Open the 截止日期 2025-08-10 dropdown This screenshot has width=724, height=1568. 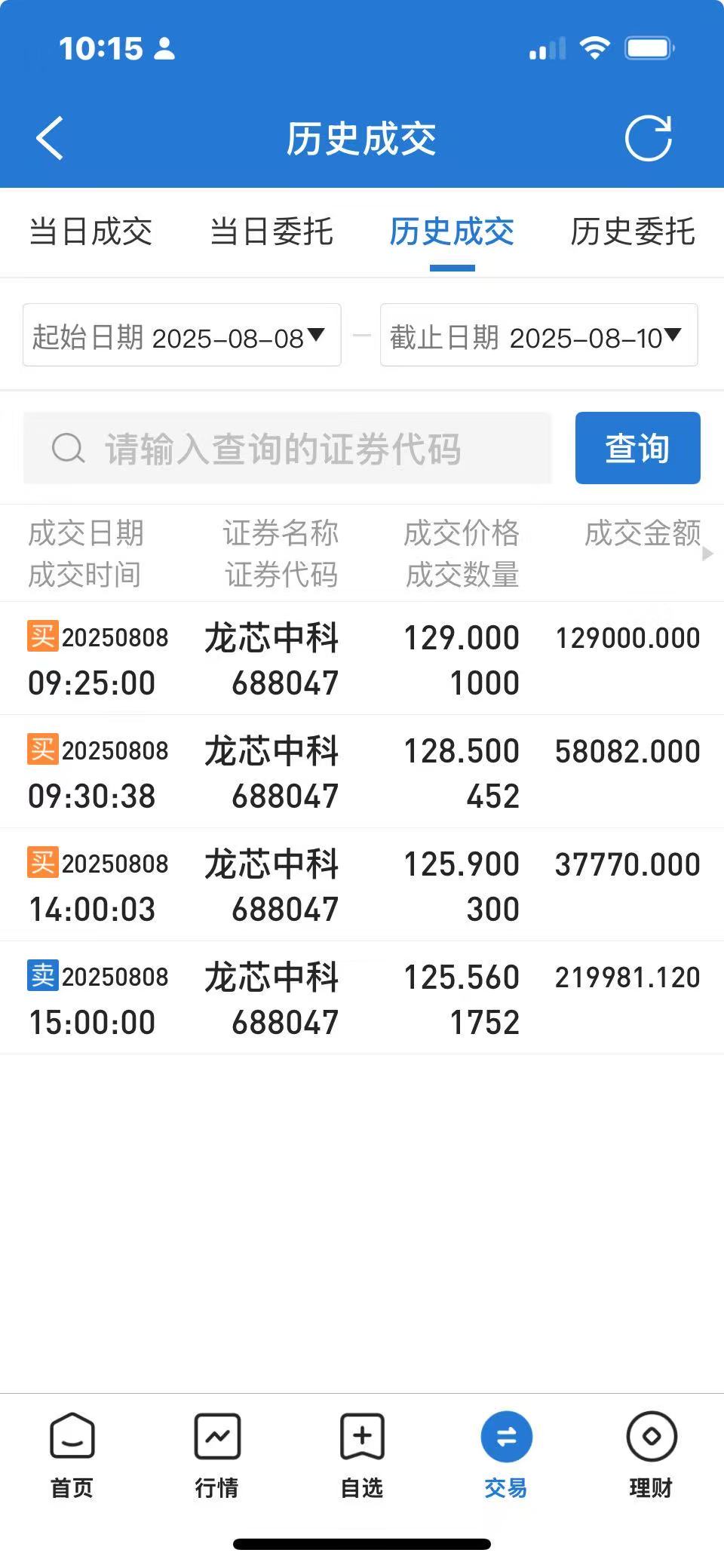(x=539, y=335)
